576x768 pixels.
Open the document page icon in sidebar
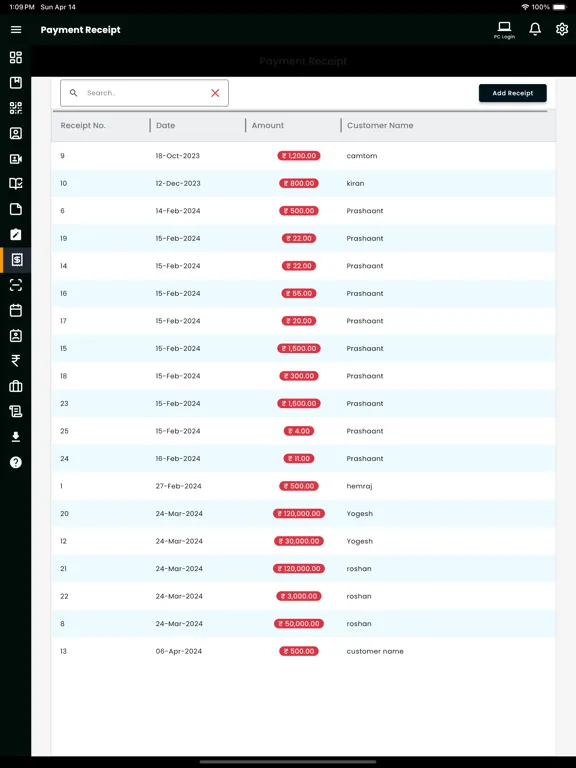(x=16, y=209)
